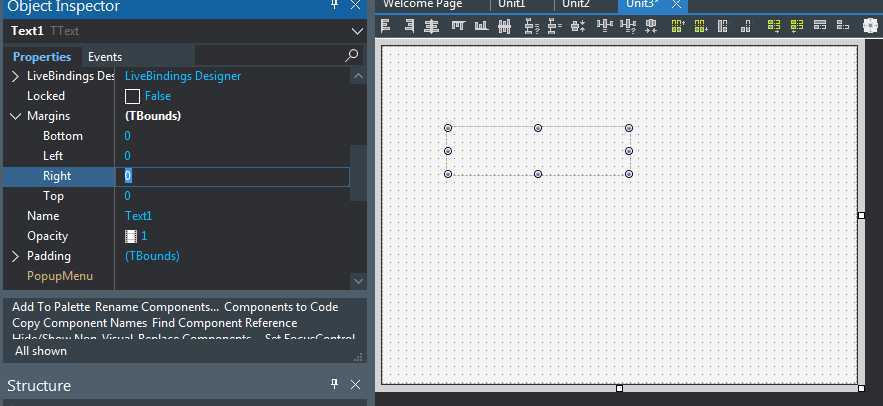
Task: Open the component selector dropdown for Text1
Action: point(357,32)
